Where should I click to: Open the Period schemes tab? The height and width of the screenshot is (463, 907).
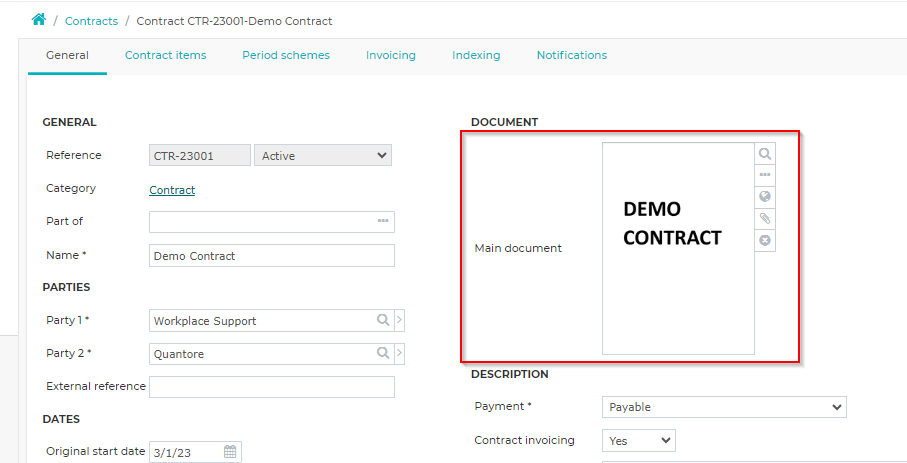pos(286,56)
